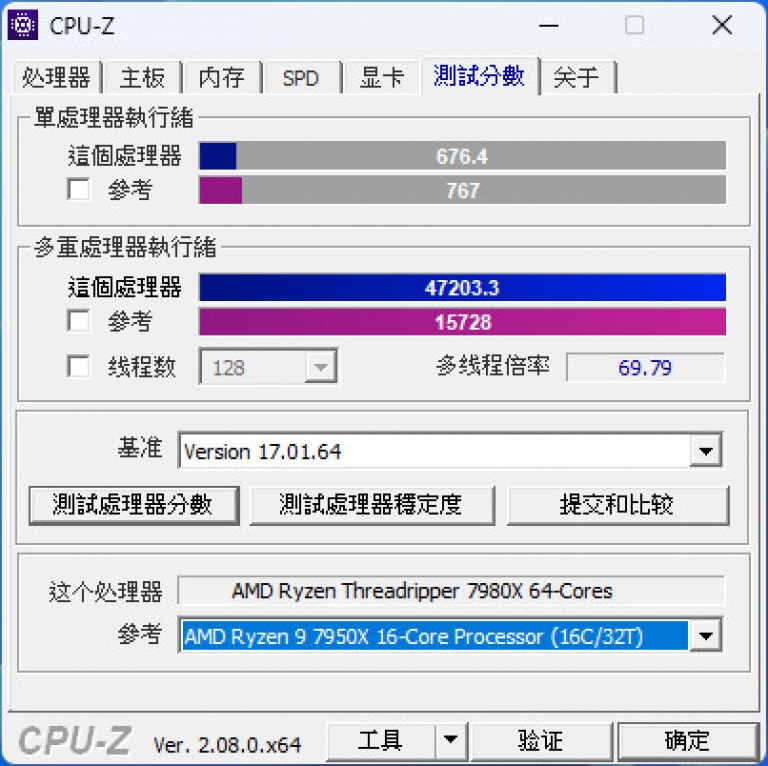Expand the 參考 processor dropdown
The width and height of the screenshot is (768, 766).
(705, 636)
